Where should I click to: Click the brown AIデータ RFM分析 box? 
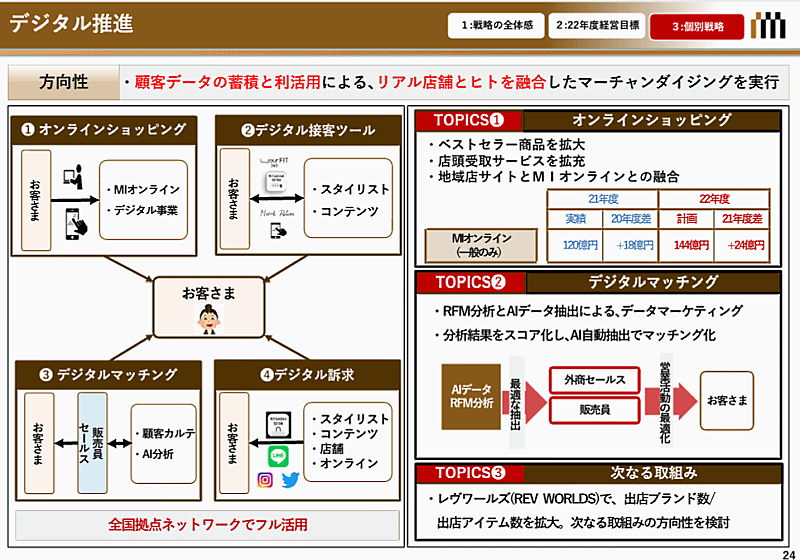pos(470,396)
